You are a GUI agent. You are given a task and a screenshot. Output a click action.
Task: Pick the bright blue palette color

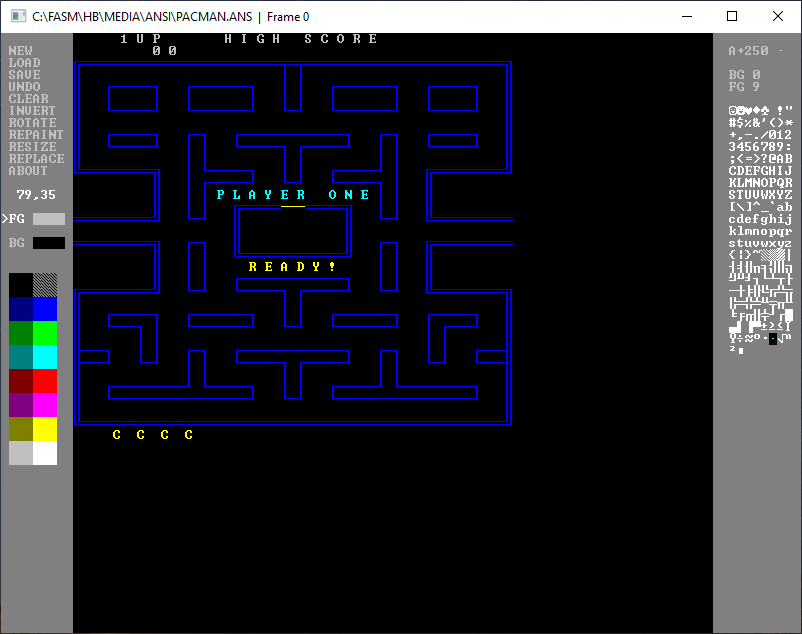pyautogui.click(x=45, y=309)
